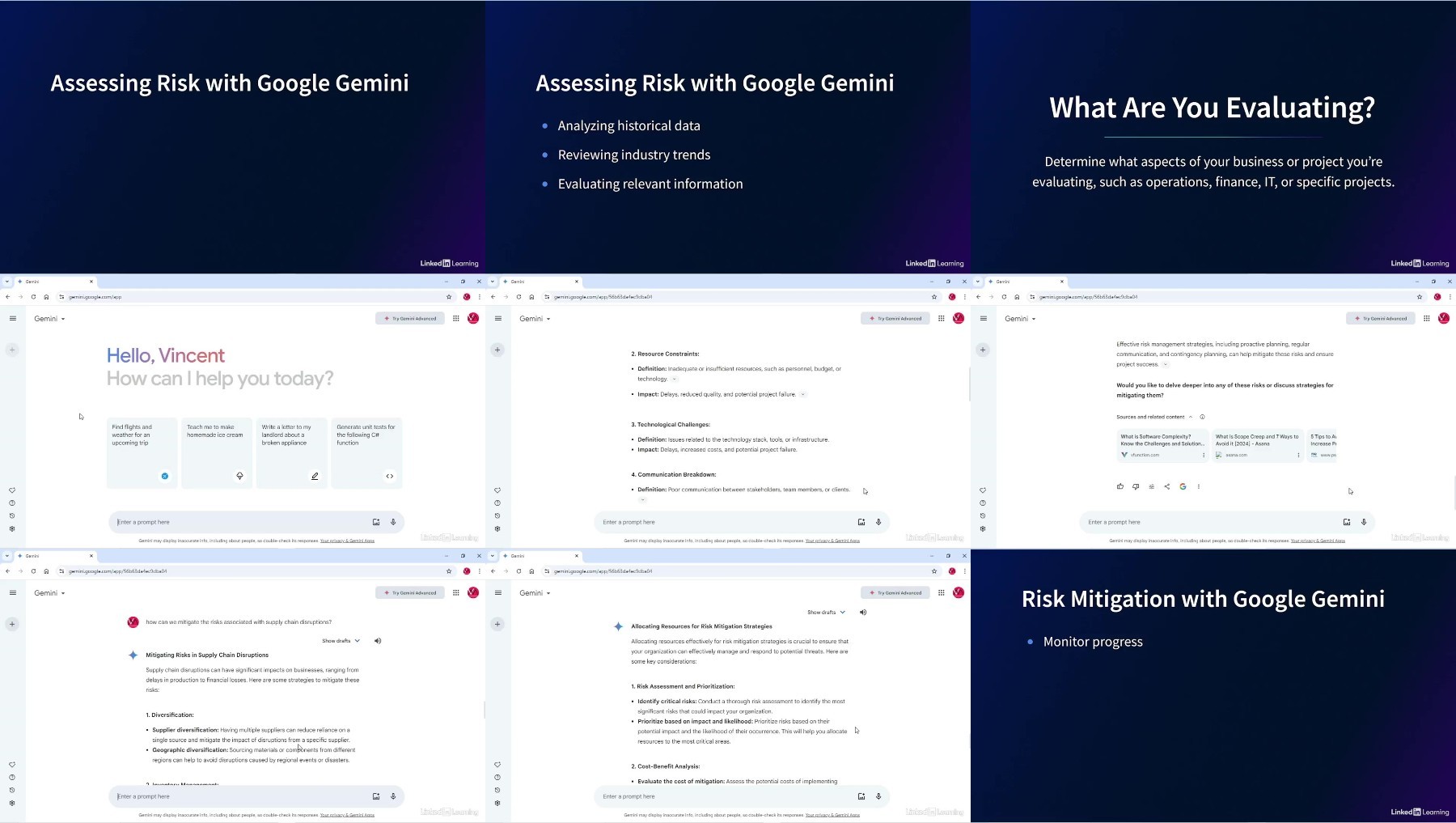Choose the 'Teach me to make homemade ice cream' card

point(217,453)
